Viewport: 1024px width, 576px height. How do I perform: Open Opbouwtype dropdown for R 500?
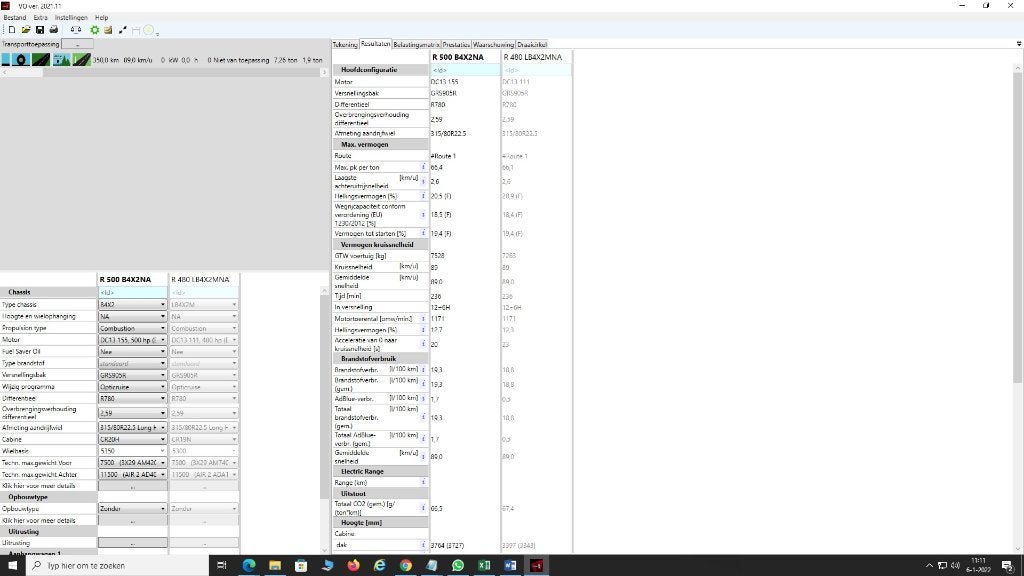tap(133, 508)
